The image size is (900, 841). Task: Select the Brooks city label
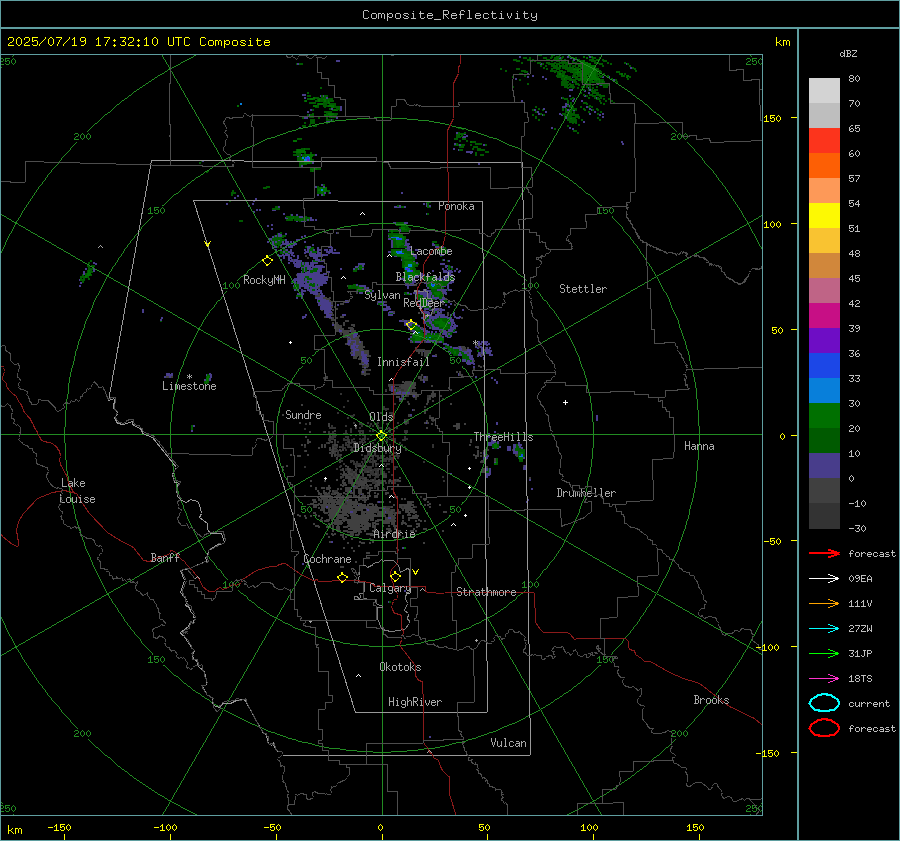pyautogui.click(x=711, y=700)
